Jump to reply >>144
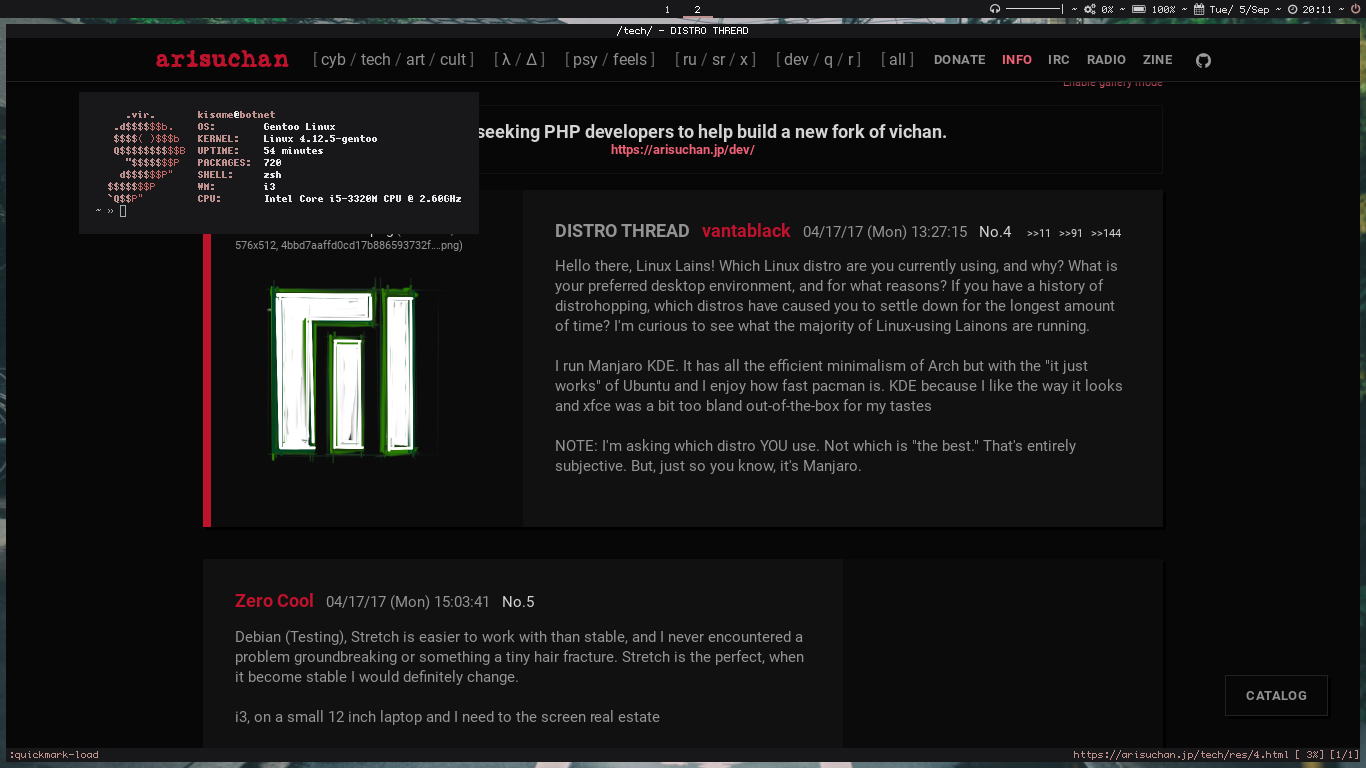This screenshot has height=768, width=1366. [x=1105, y=233]
